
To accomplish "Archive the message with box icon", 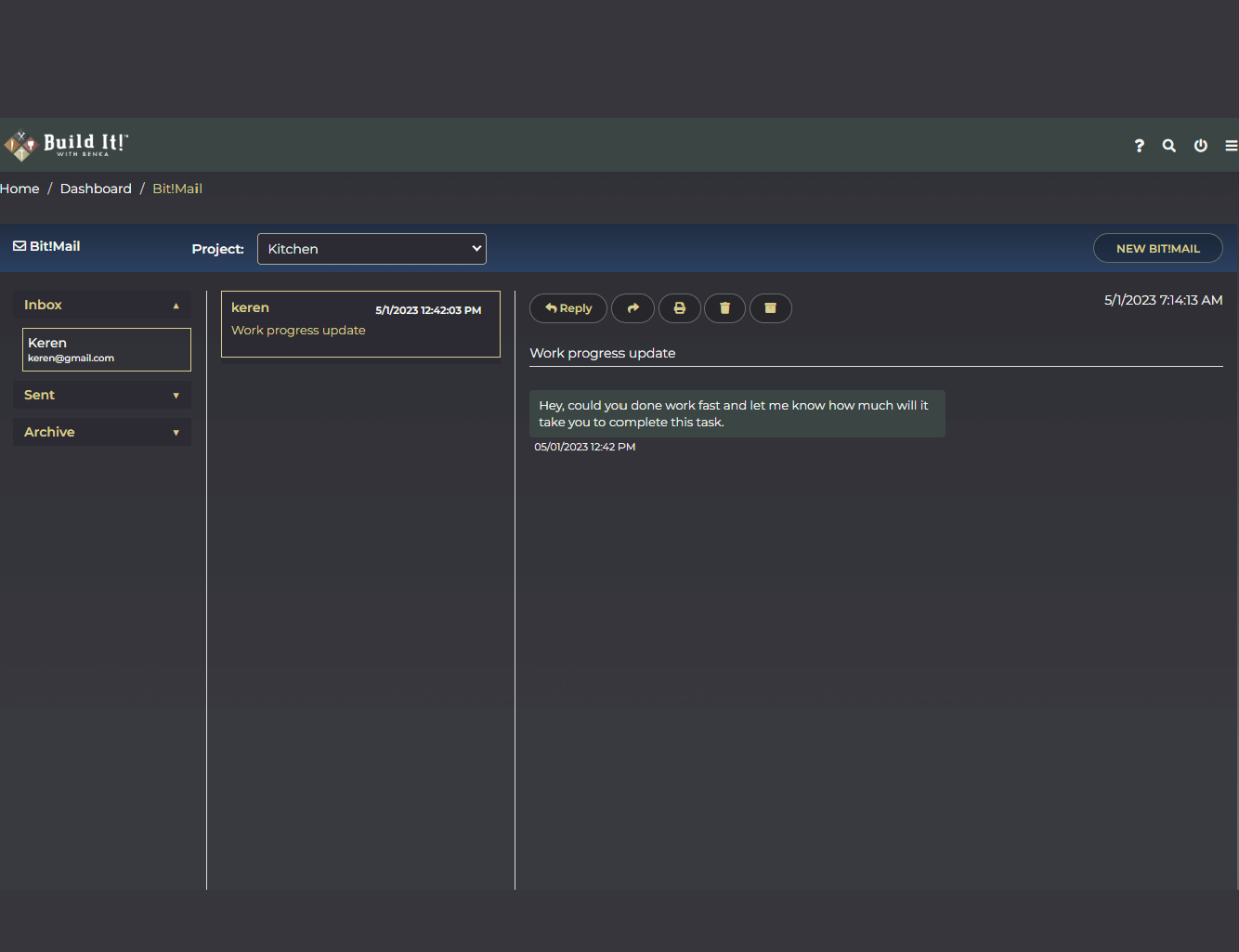I will [770, 308].
